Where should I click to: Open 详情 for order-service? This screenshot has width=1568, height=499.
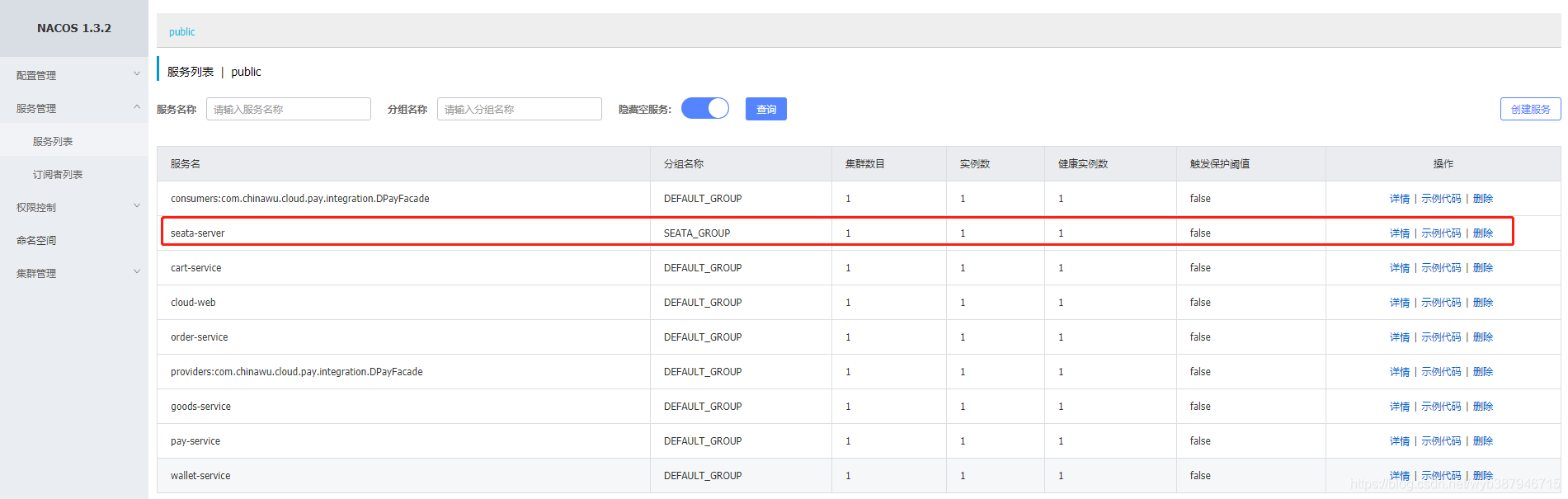click(1399, 337)
